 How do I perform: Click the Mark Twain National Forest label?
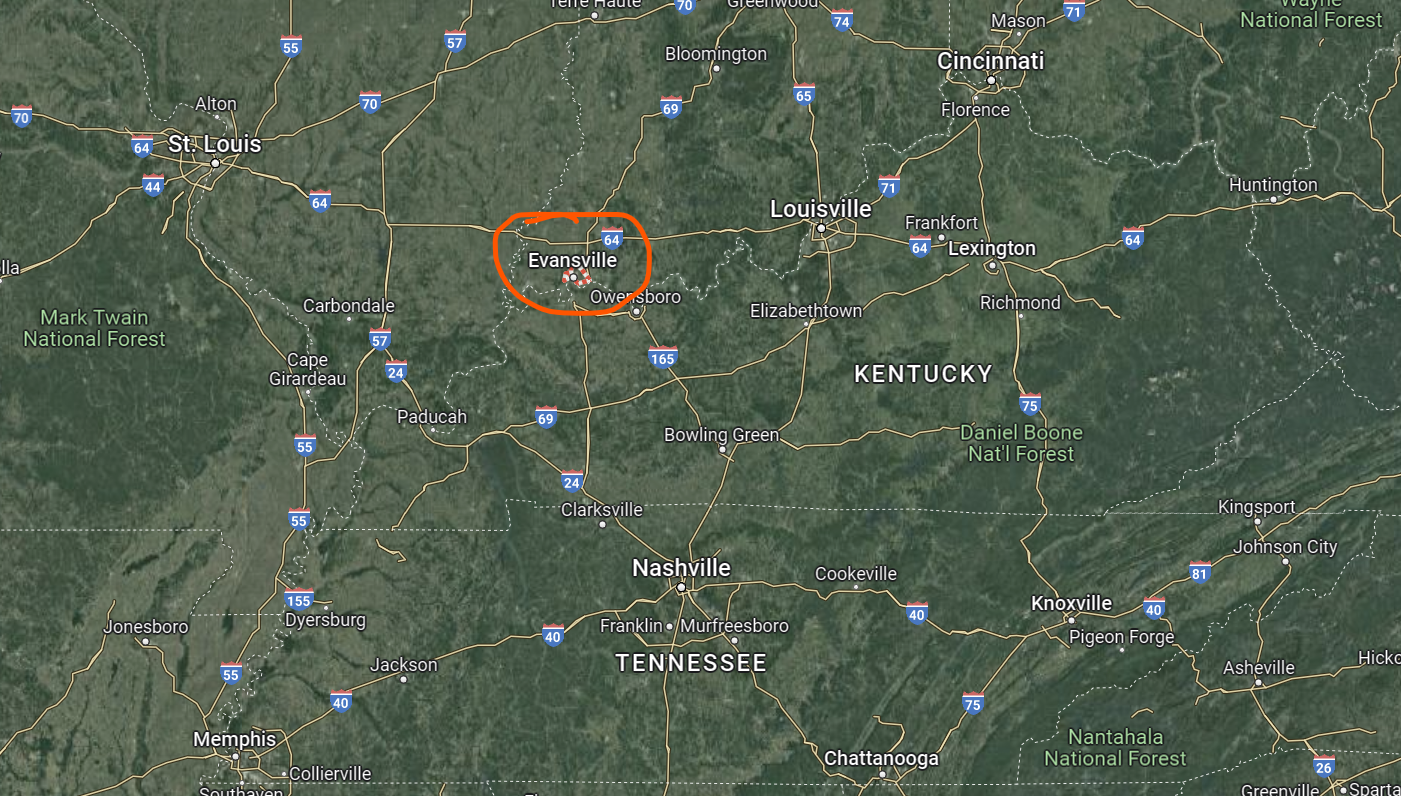pyautogui.click(x=94, y=328)
